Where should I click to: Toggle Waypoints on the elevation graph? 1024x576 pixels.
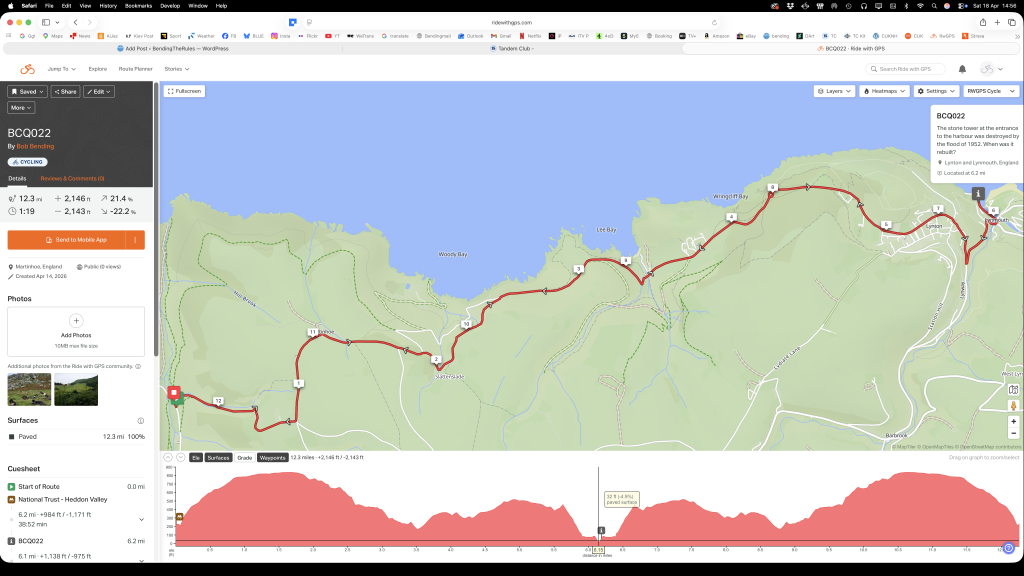tap(272, 458)
